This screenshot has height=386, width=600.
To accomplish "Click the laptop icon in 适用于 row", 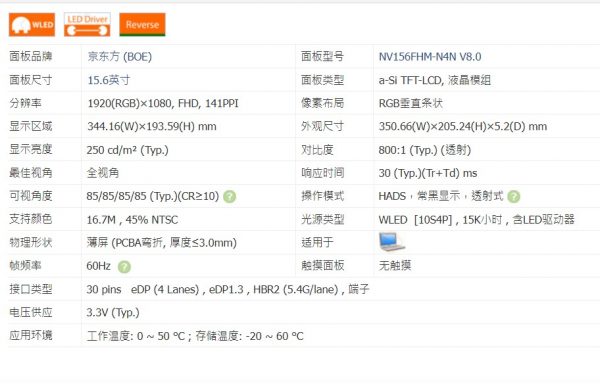I will [391, 242].
